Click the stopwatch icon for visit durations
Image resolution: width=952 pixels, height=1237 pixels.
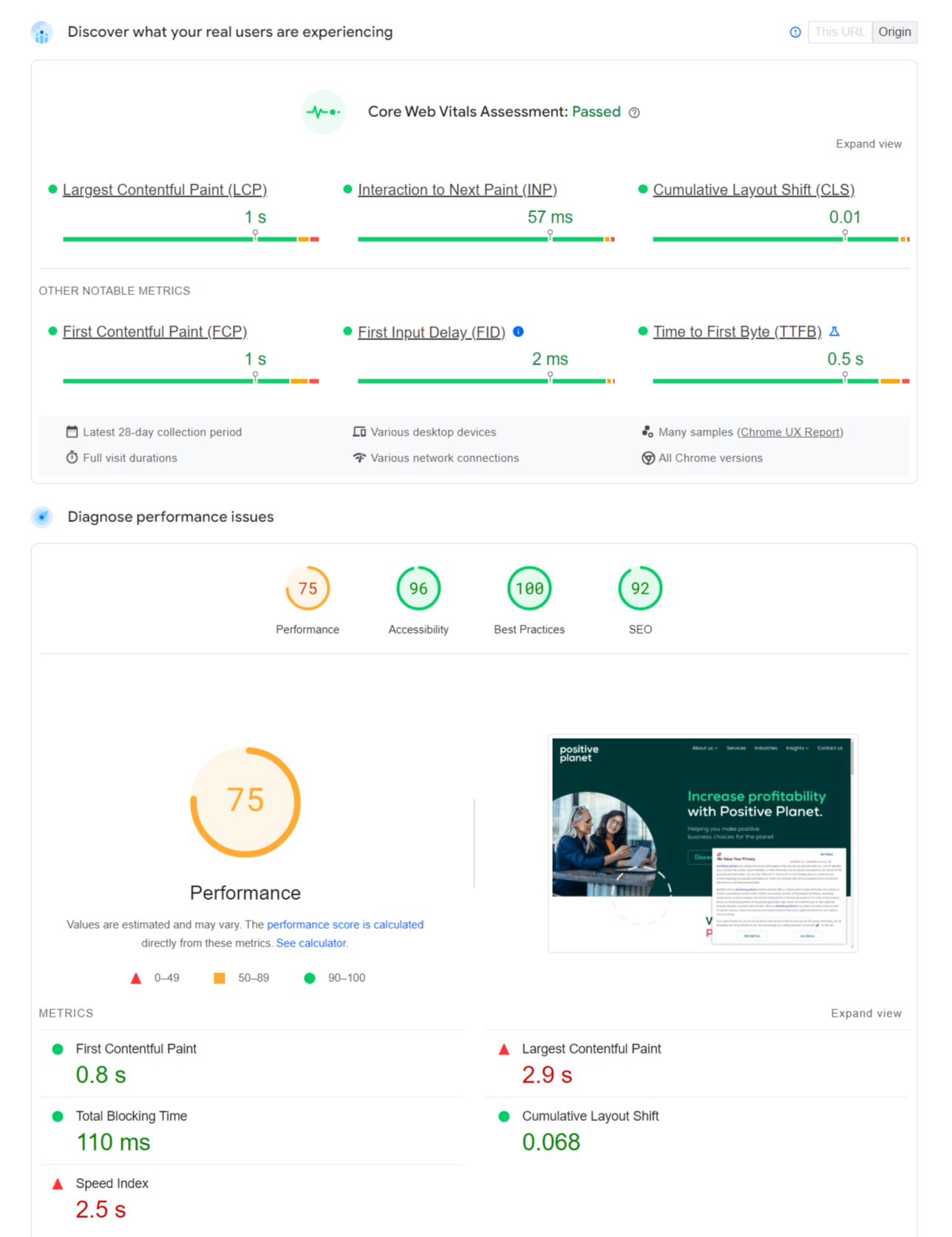(72, 458)
